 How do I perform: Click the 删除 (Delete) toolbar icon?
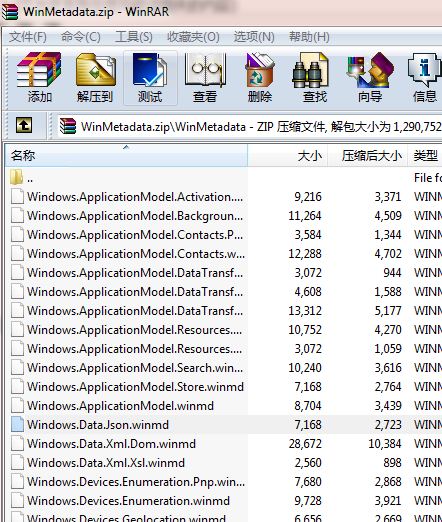pos(260,77)
